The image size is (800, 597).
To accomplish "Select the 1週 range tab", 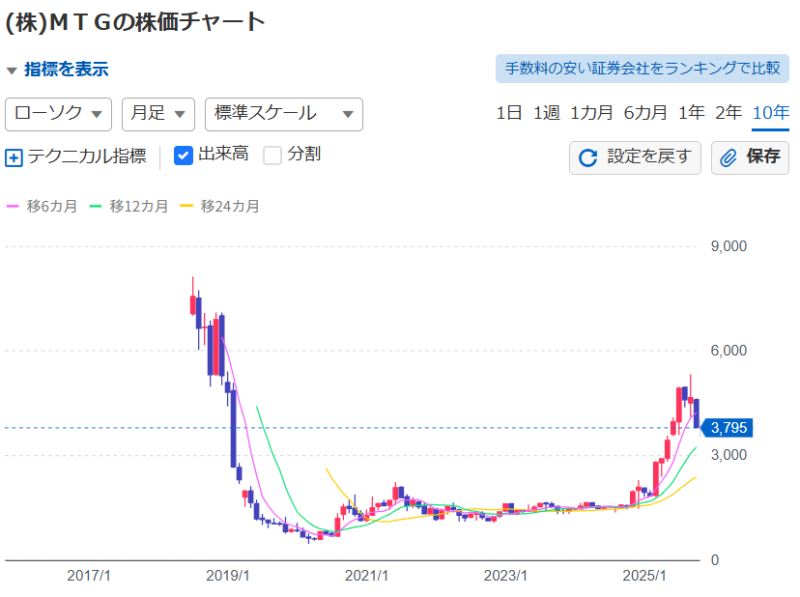I will (546, 113).
